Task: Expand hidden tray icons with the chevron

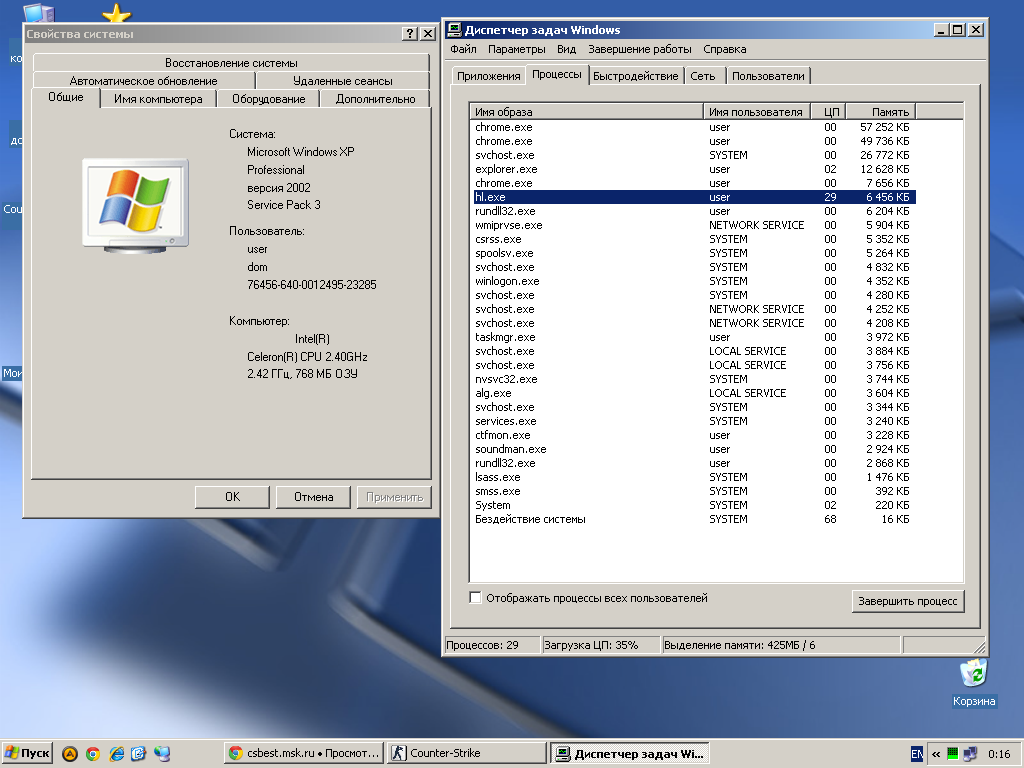Action: pyautogui.click(x=936, y=754)
